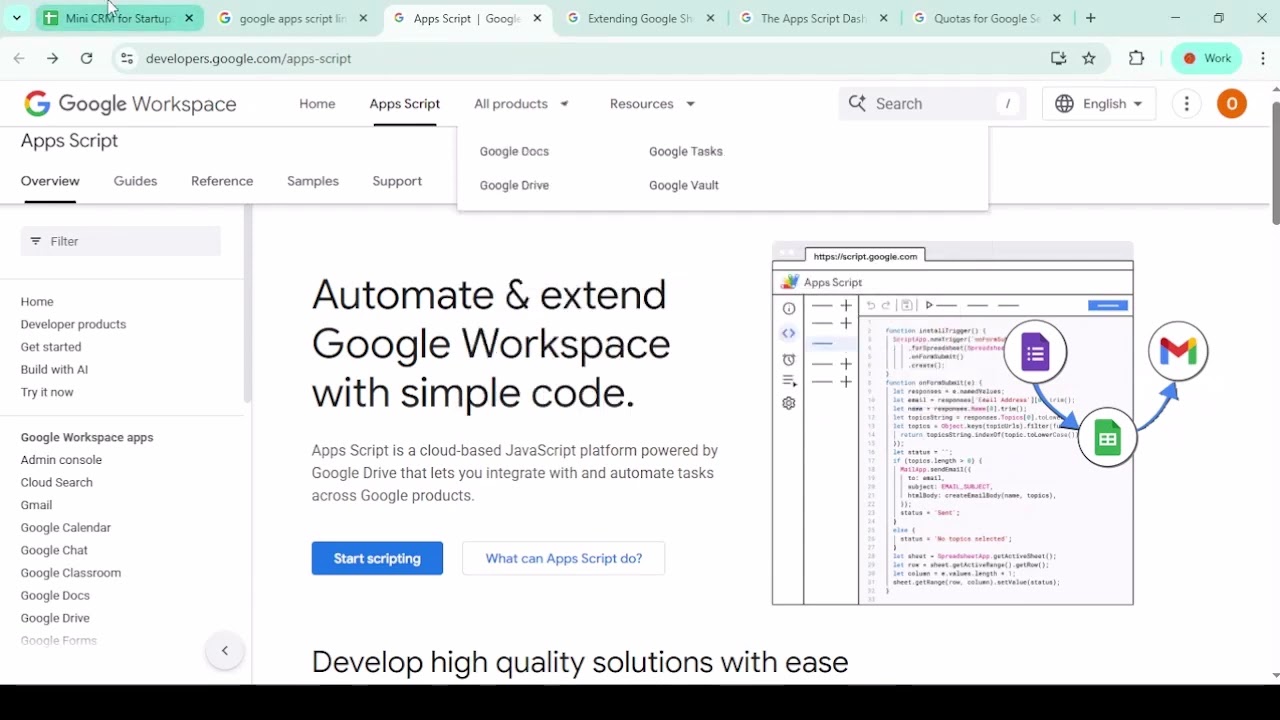Expand the Resources dropdown
Screen dimensions: 1280x720
(x=652, y=104)
